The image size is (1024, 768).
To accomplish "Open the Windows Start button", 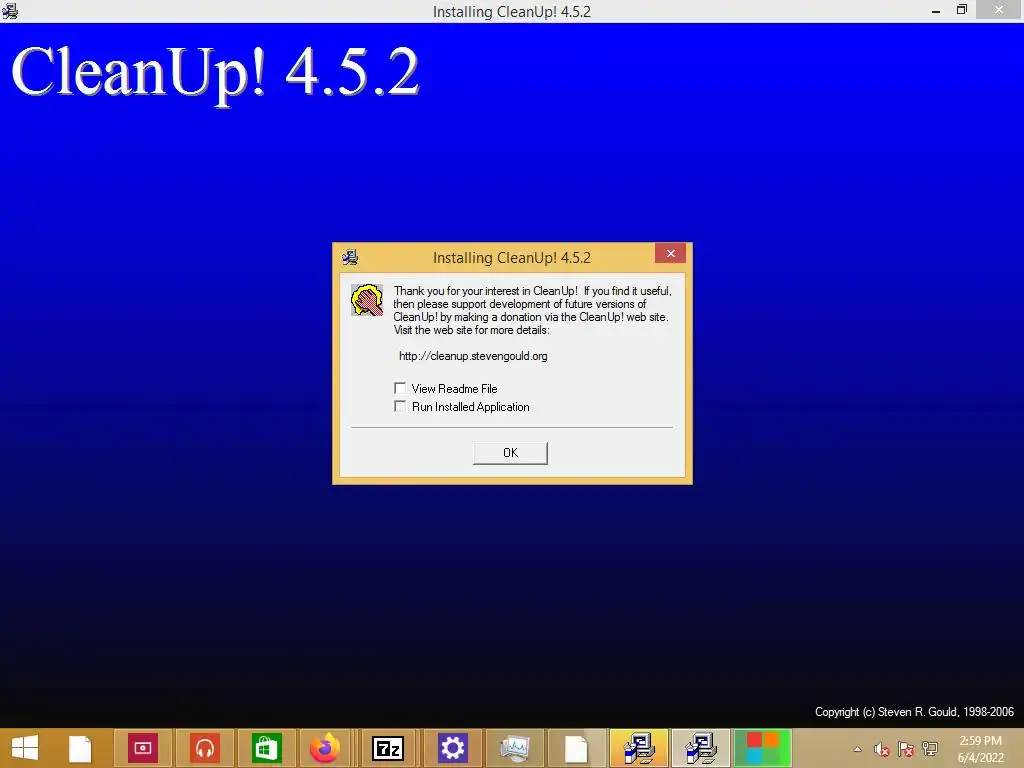I will click(25, 748).
